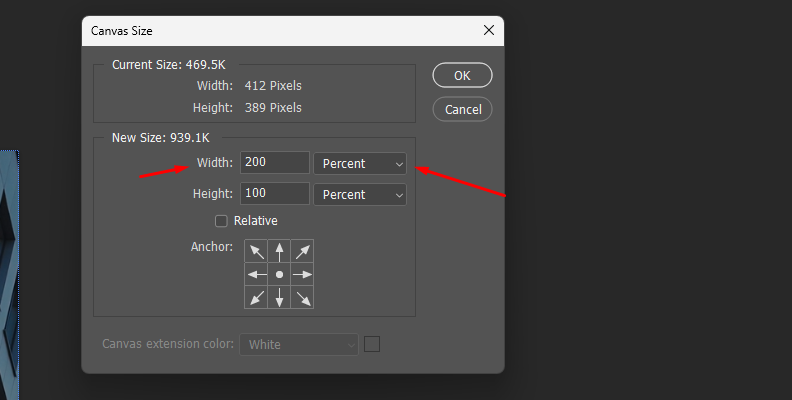The image size is (792, 400).
Task: Set anchor to top-center arrow
Action: (280, 251)
